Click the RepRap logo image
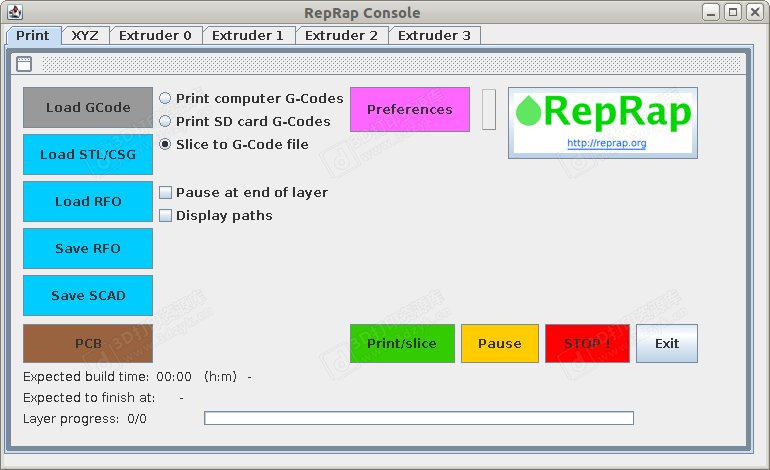This screenshot has width=770, height=470. click(603, 113)
